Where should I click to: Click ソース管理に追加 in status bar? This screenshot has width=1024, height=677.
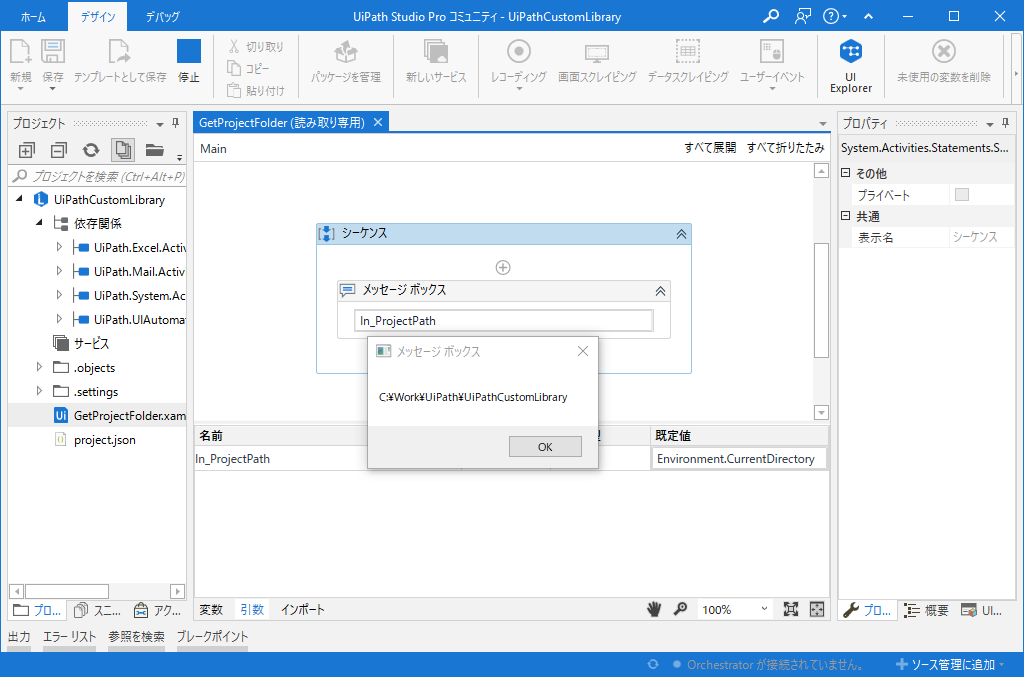950,665
